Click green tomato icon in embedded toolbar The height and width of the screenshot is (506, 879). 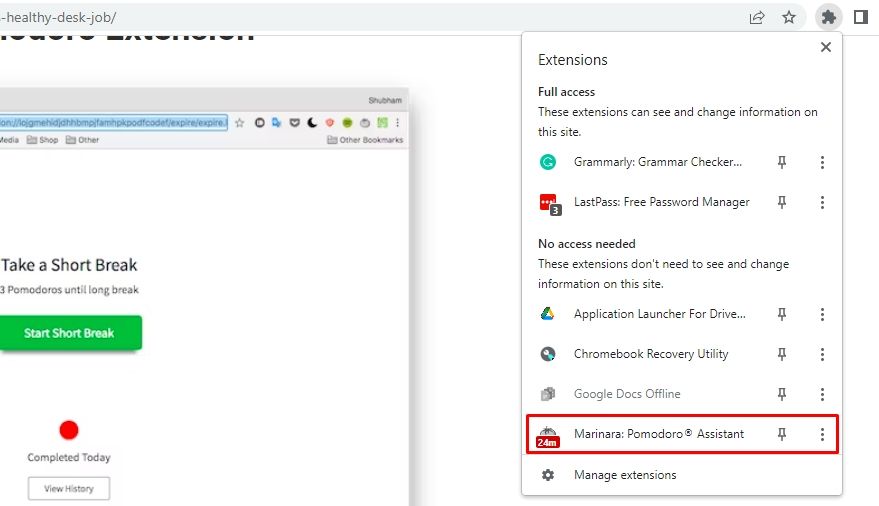click(348, 123)
